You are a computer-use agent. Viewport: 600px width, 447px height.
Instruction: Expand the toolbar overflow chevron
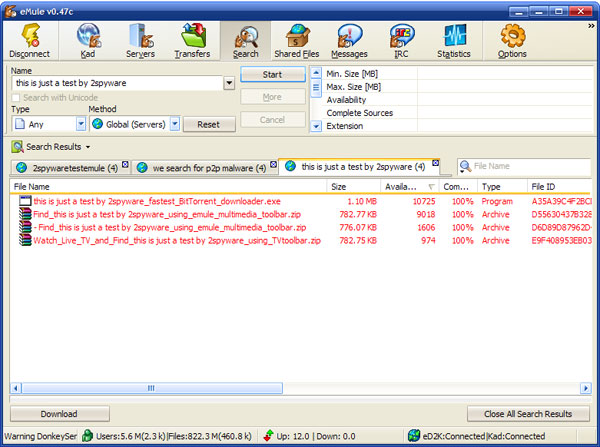591,26
